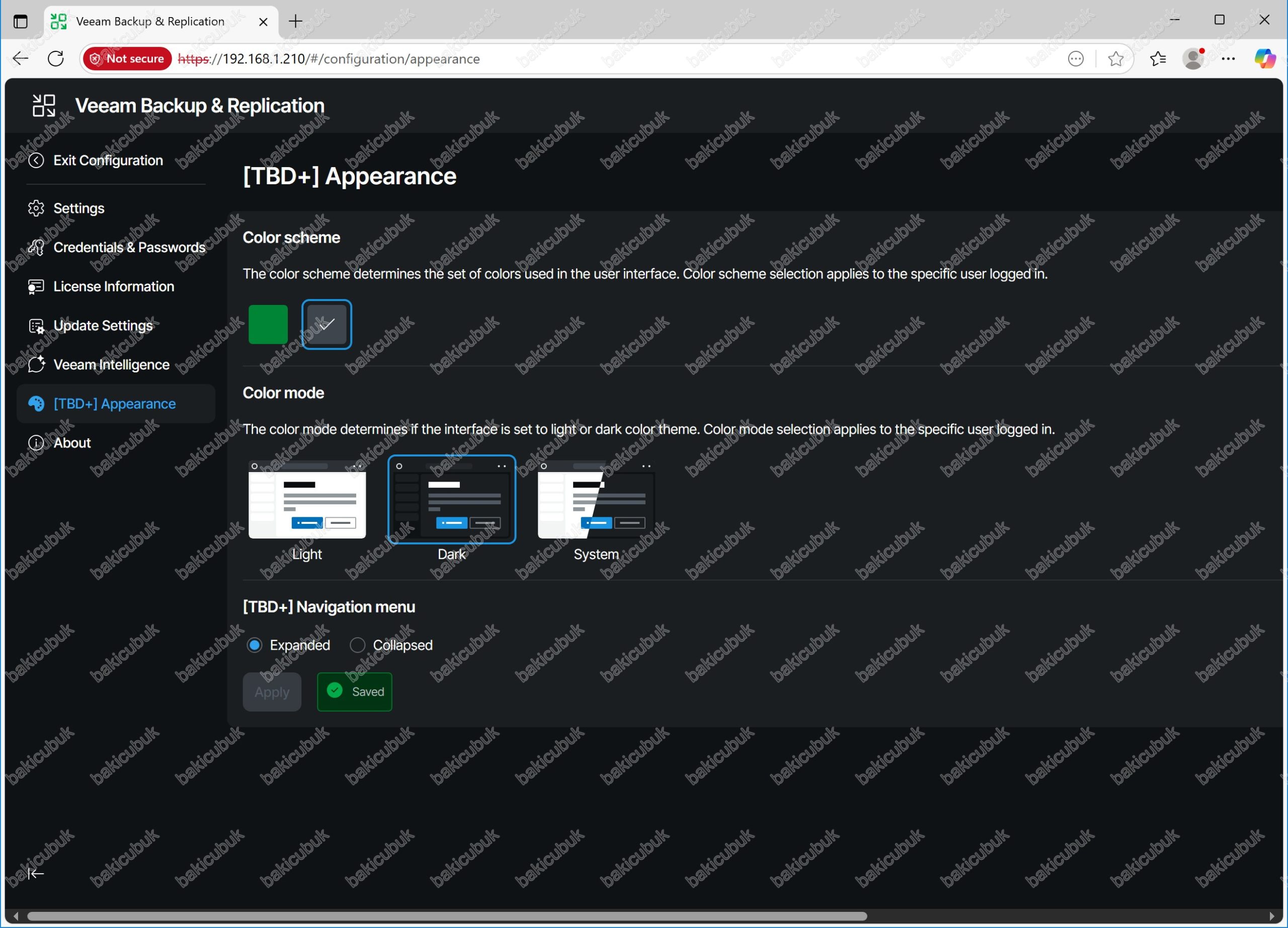This screenshot has height=928, width=1288.
Task: Click the About info icon
Action: point(36,443)
